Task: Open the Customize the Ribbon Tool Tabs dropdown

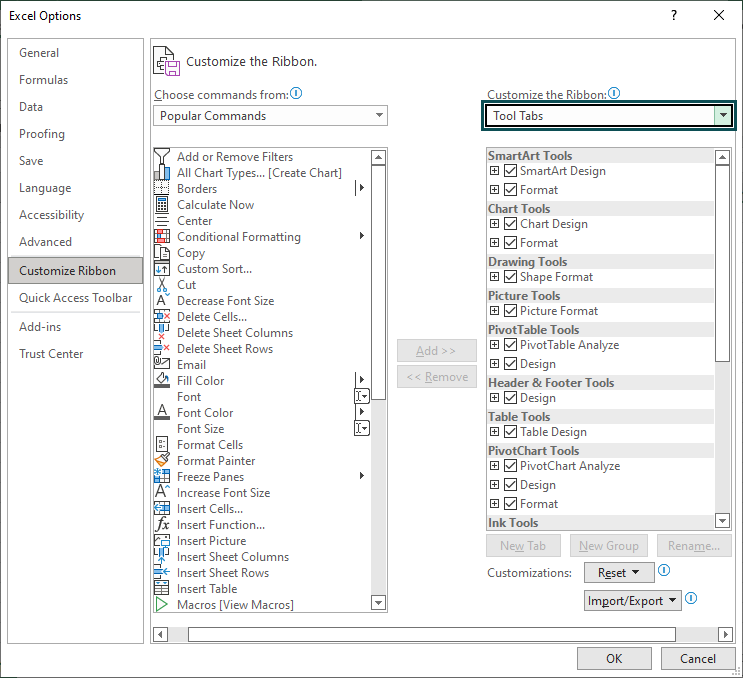Action: coord(608,116)
